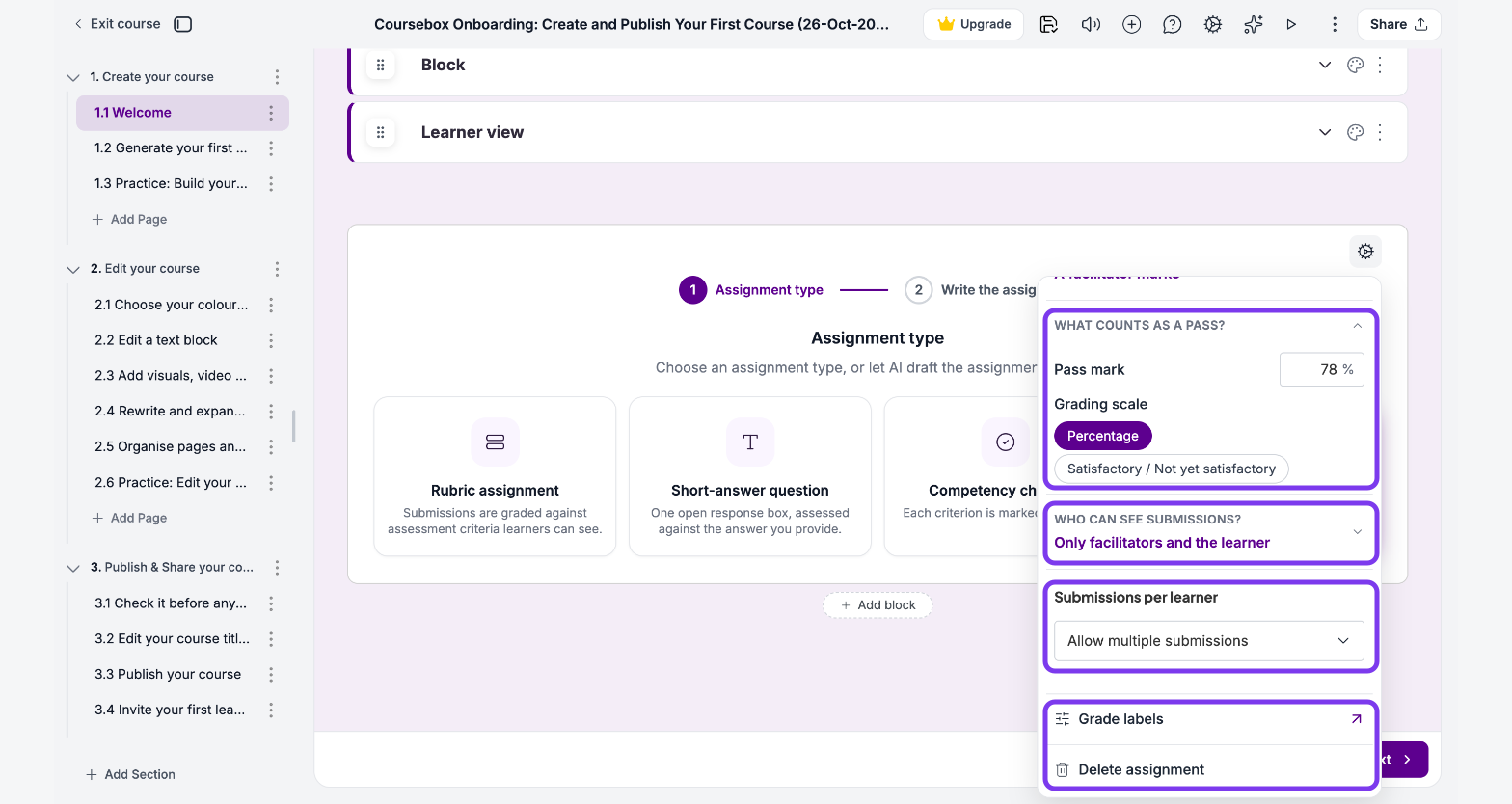
Task: Click the Share button
Action: 1398,24
